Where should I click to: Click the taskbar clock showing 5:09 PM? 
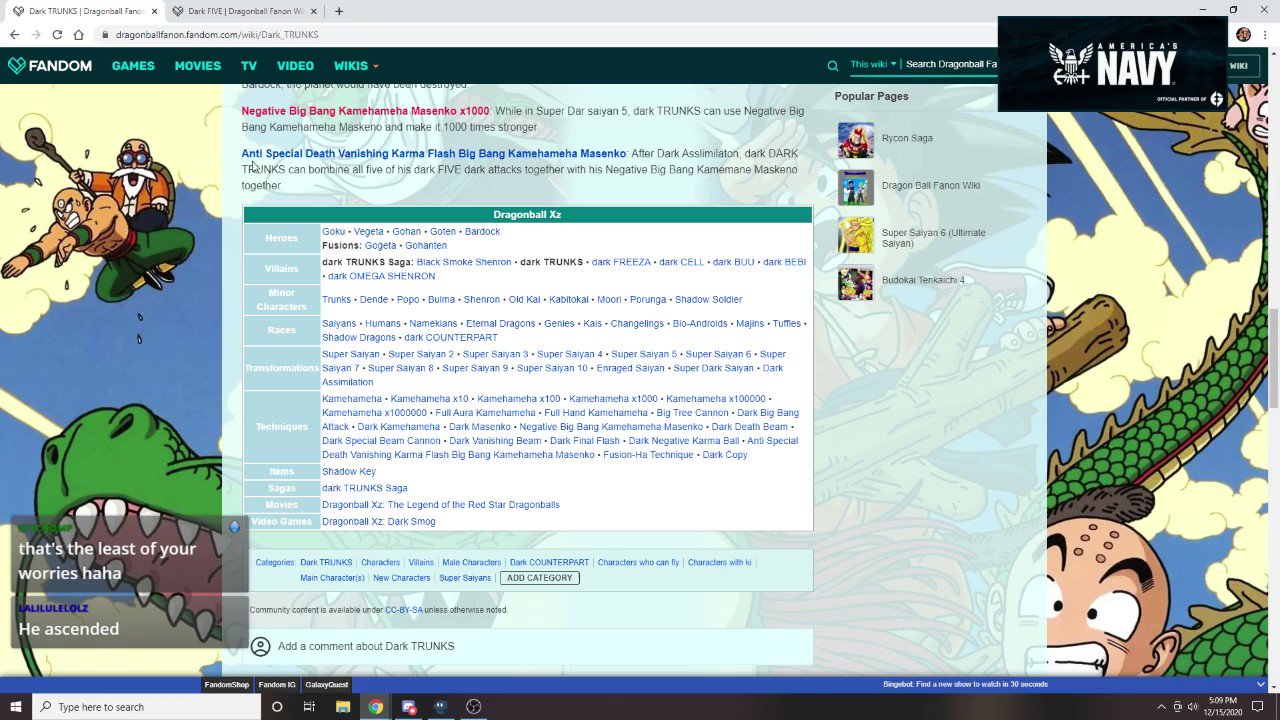(1222, 707)
